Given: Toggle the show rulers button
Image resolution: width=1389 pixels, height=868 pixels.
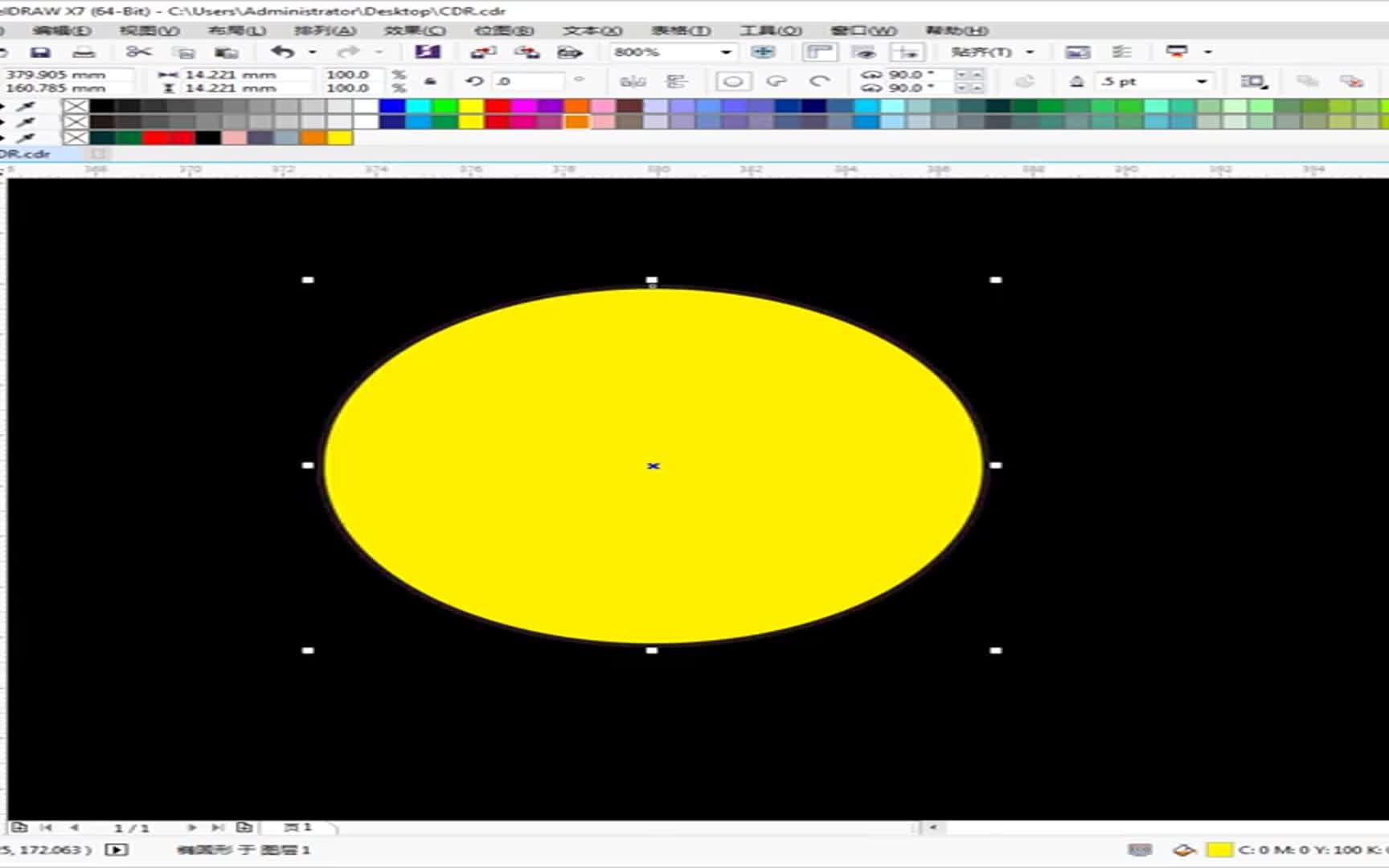Looking at the screenshot, I should [819, 52].
